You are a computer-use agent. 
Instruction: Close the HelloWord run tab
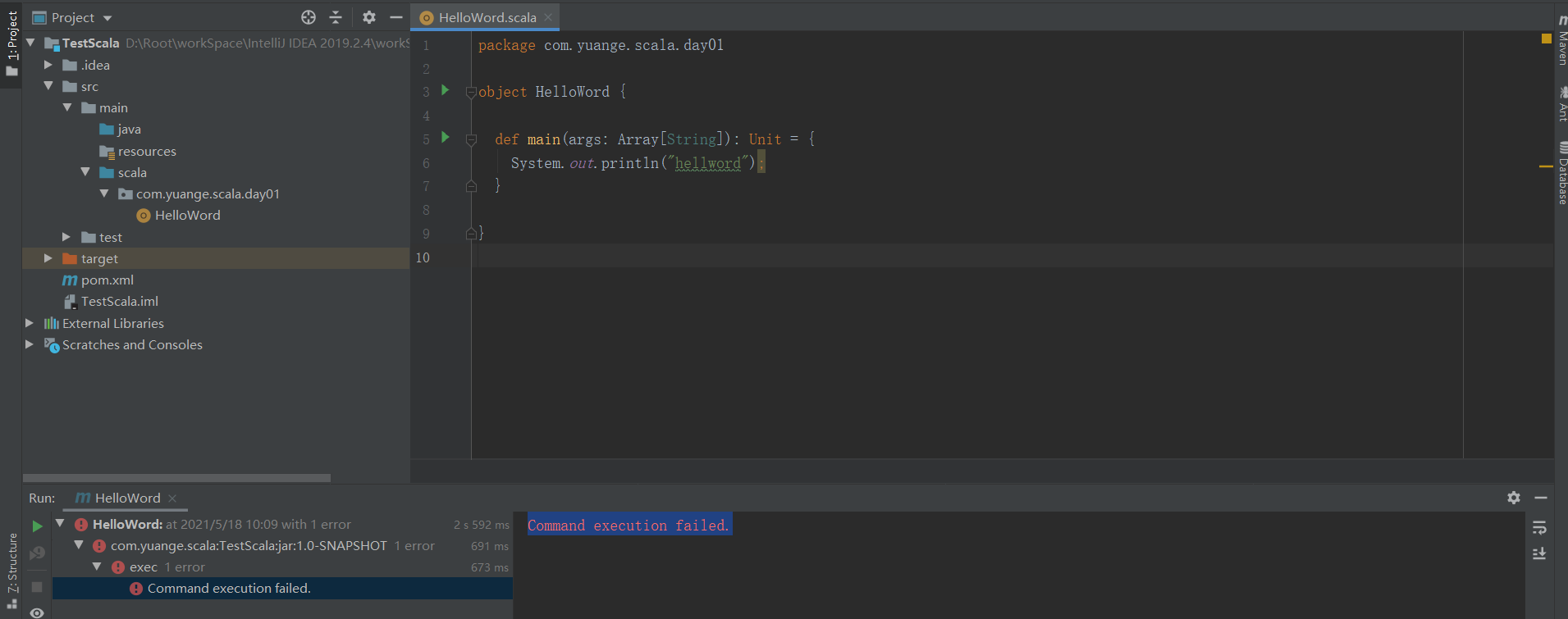pos(172,498)
